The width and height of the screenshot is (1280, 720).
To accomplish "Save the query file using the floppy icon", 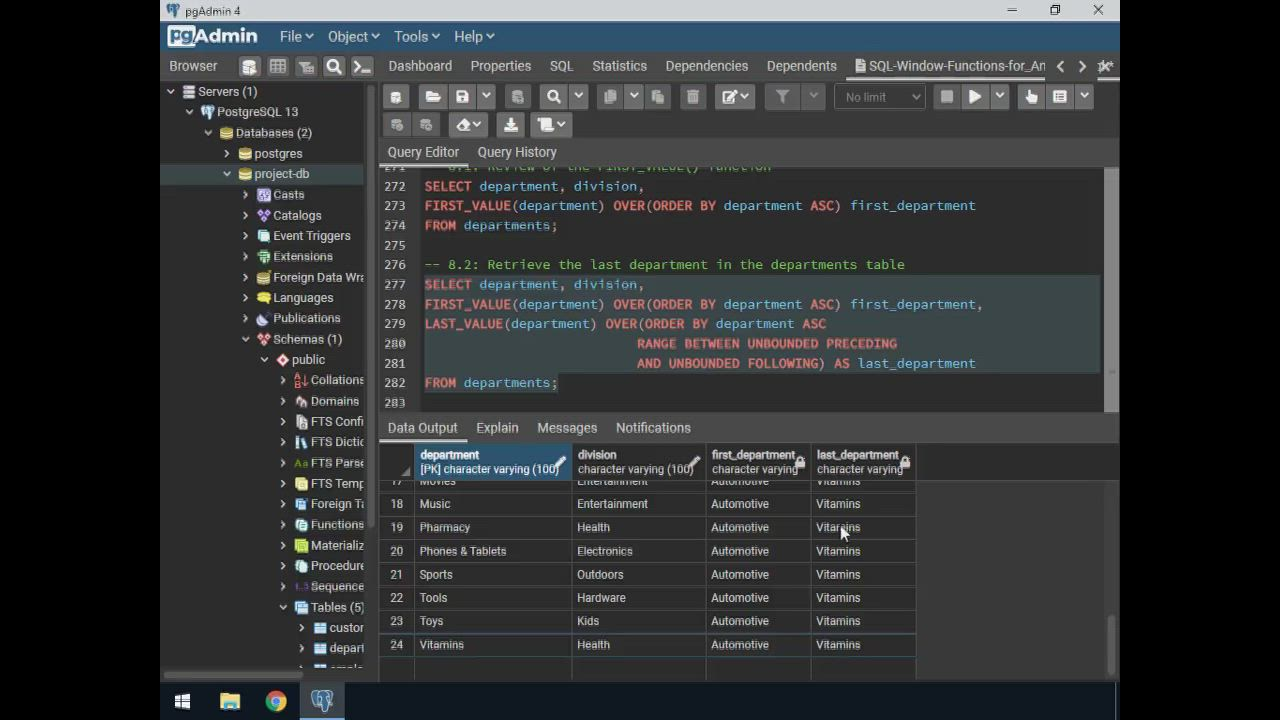I will click(x=462, y=97).
